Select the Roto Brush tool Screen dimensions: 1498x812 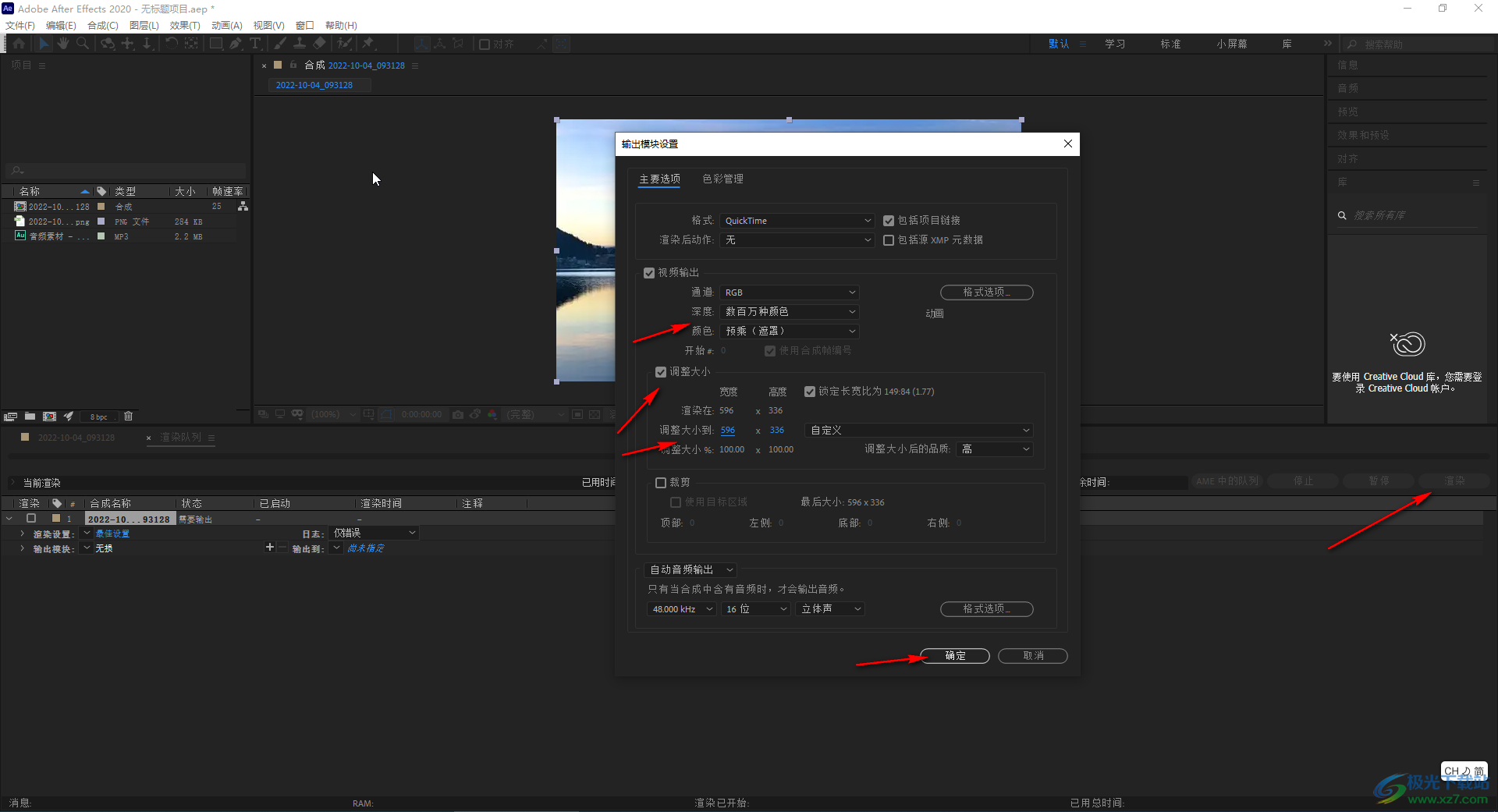click(x=344, y=44)
